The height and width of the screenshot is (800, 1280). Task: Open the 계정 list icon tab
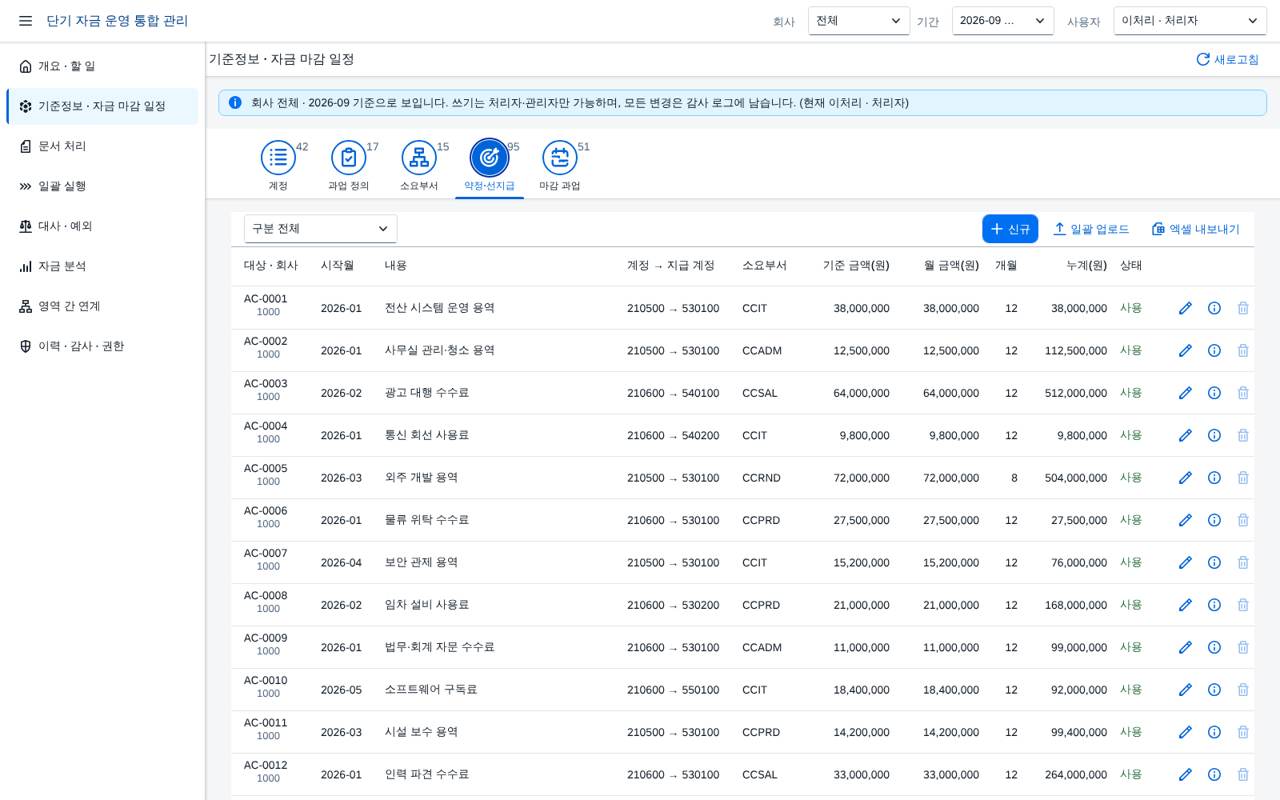tap(278, 158)
